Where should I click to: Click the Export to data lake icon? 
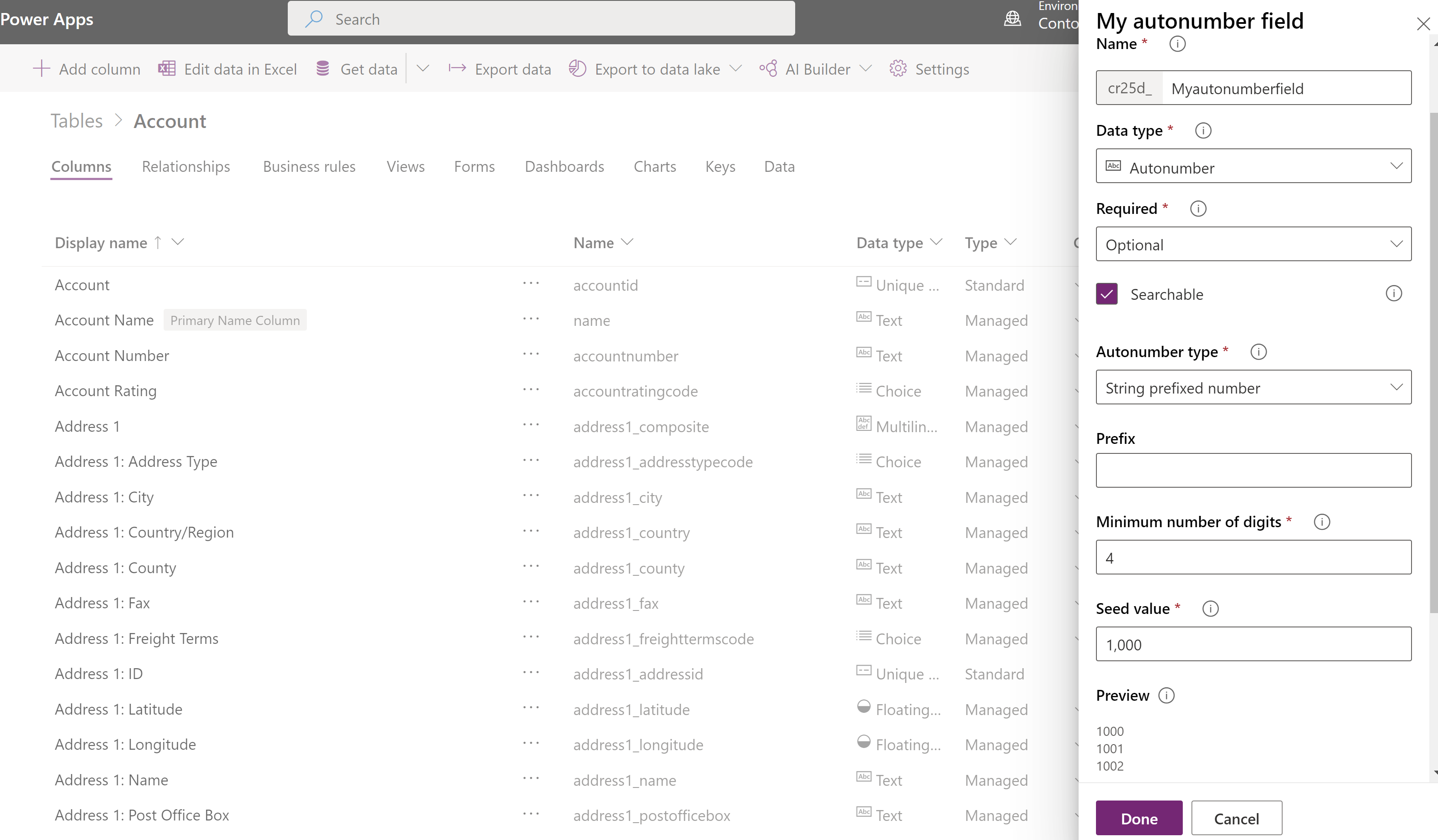point(578,68)
